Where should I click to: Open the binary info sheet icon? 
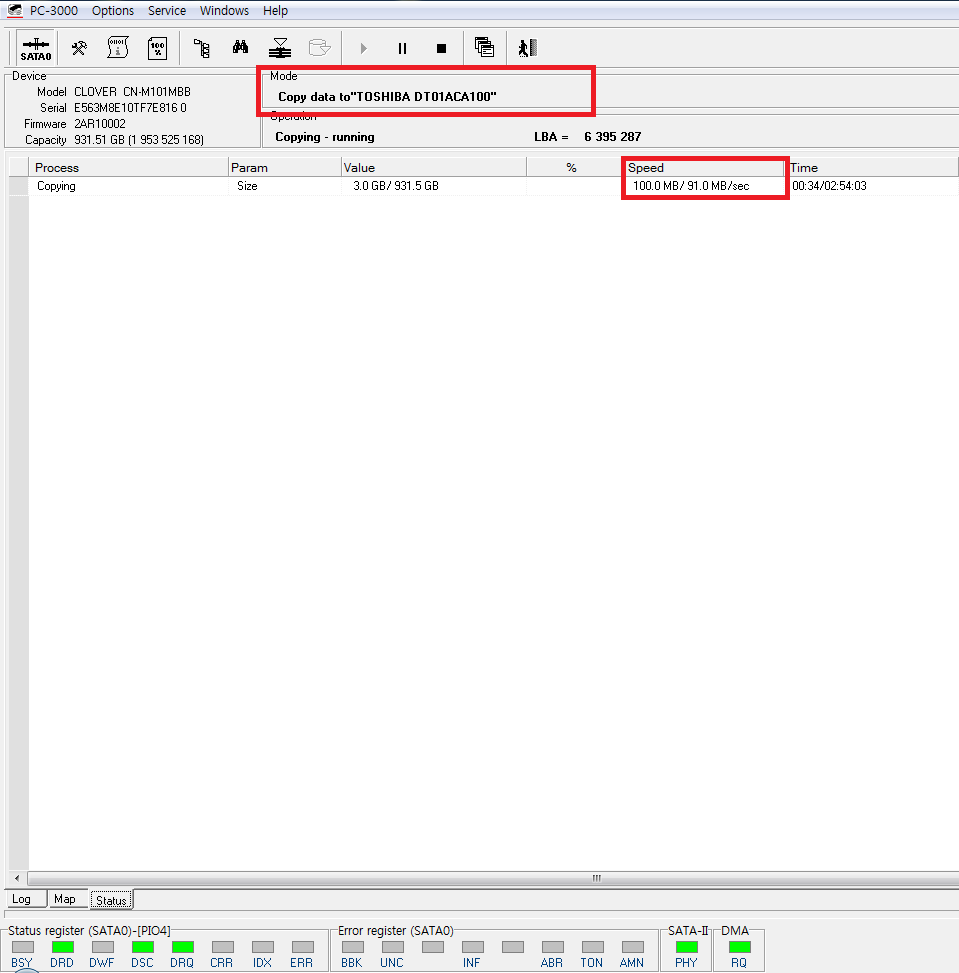[117, 48]
